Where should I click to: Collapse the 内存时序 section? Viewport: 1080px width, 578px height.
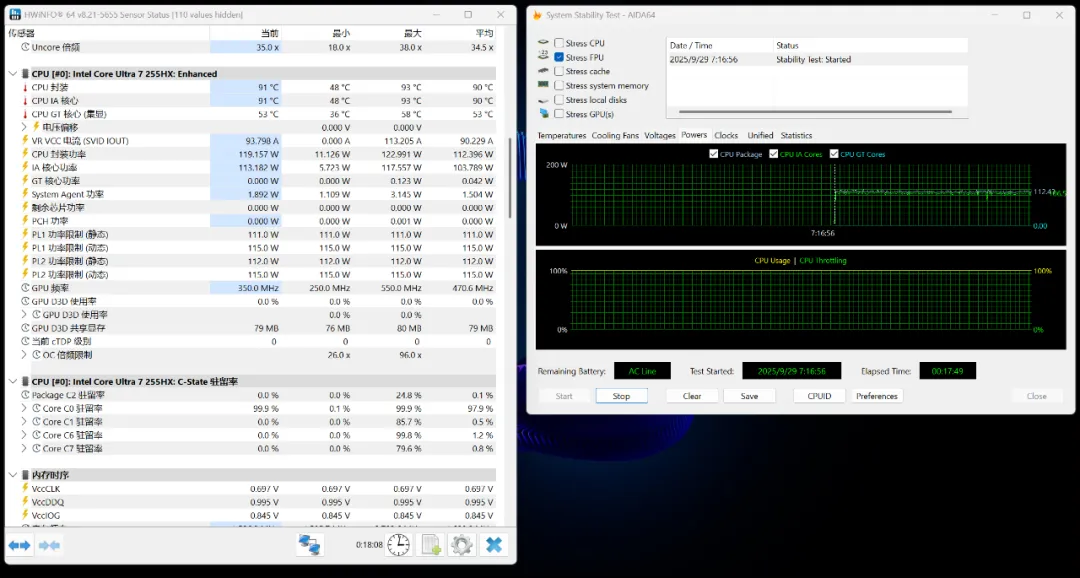(x=14, y=475)
